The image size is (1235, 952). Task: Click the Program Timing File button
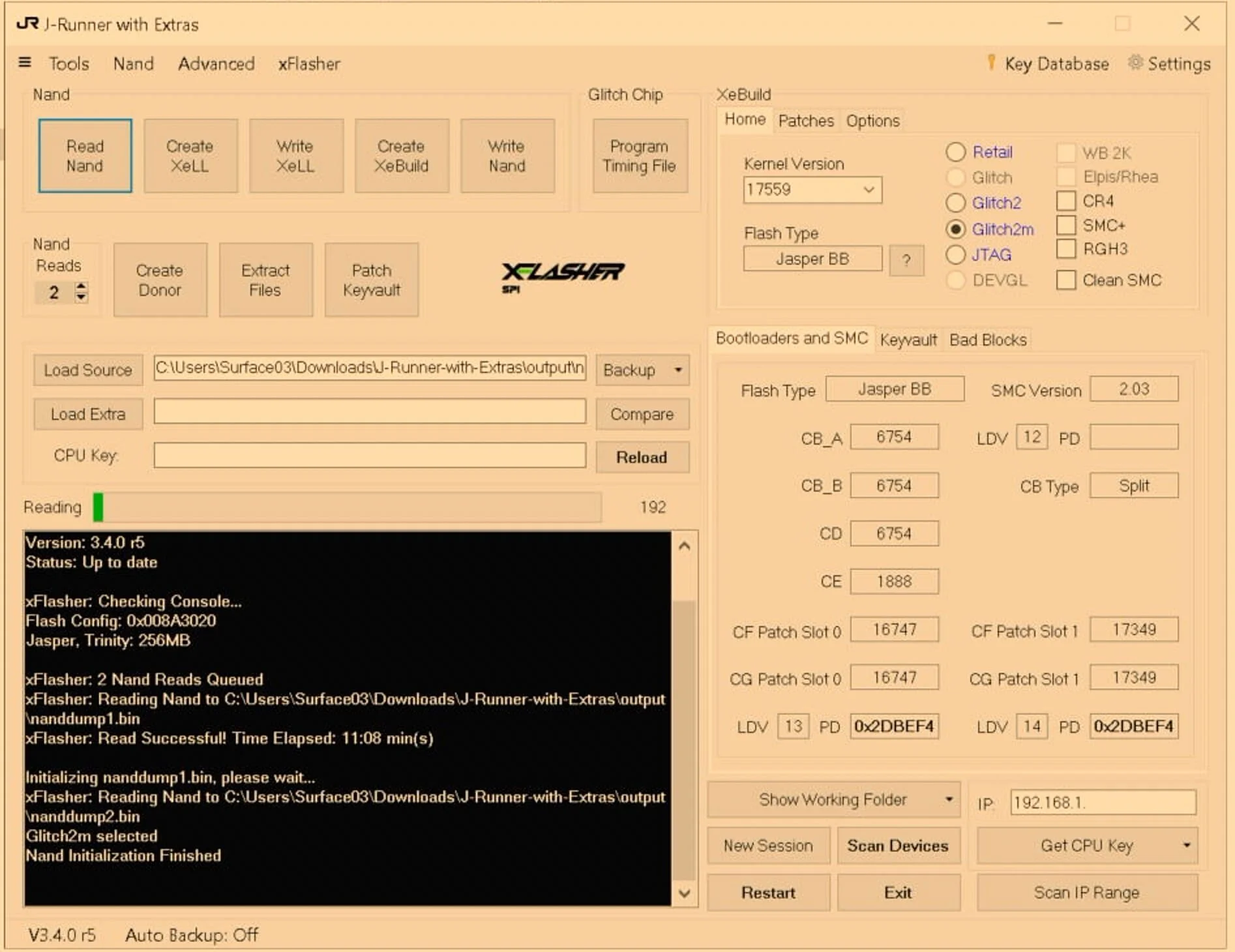point(640,156)
